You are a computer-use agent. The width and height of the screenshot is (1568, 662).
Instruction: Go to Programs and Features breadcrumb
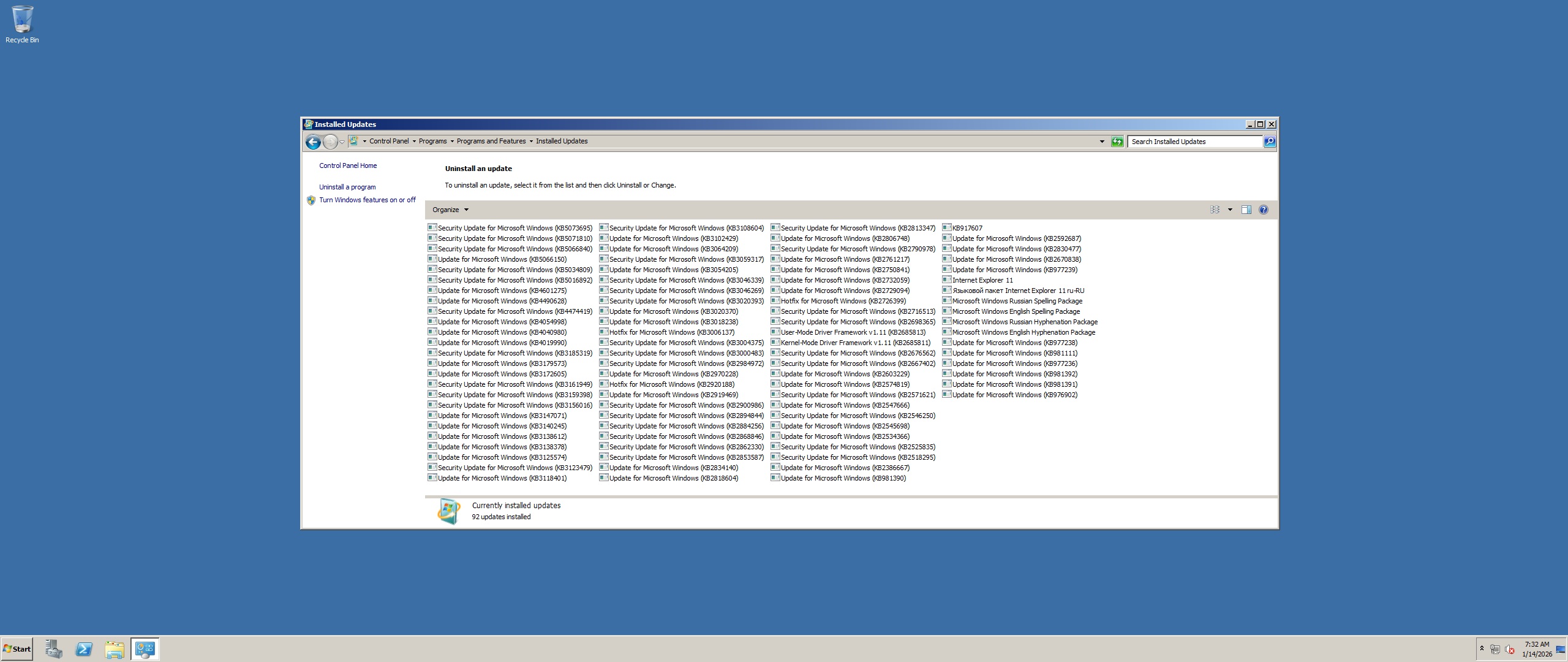[491, 141]
